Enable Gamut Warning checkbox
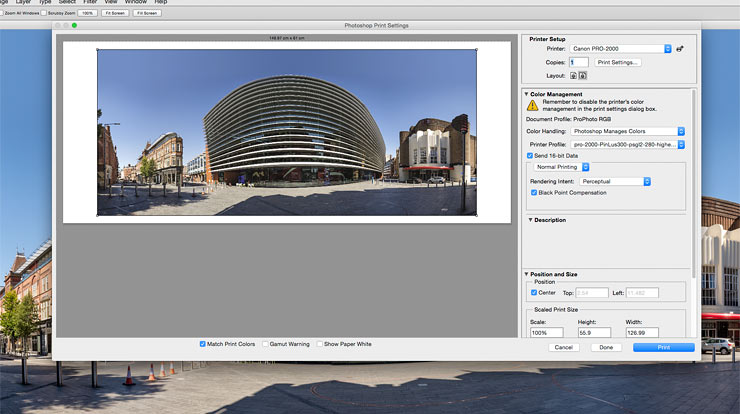Screen dimensions: 740x414 click(265, 344)
